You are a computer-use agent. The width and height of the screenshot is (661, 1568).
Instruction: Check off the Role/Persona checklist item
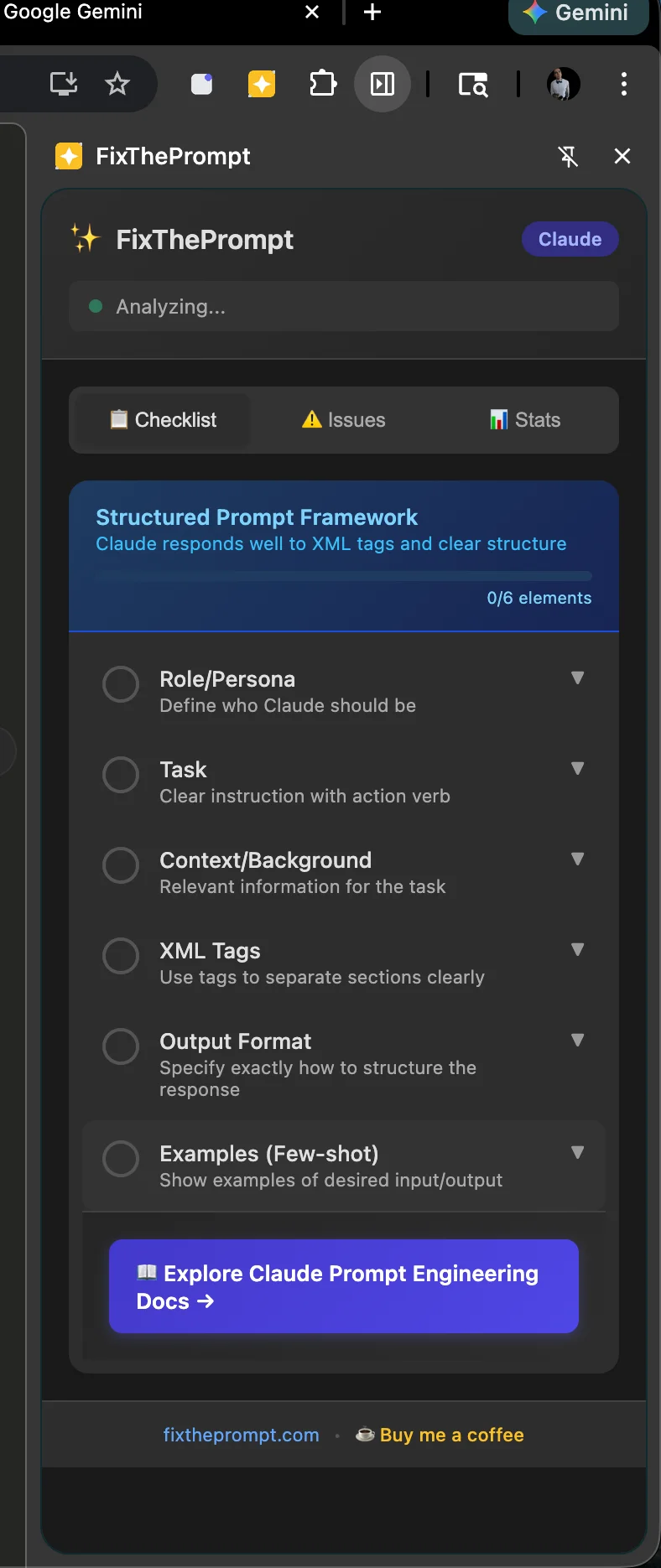121,684
